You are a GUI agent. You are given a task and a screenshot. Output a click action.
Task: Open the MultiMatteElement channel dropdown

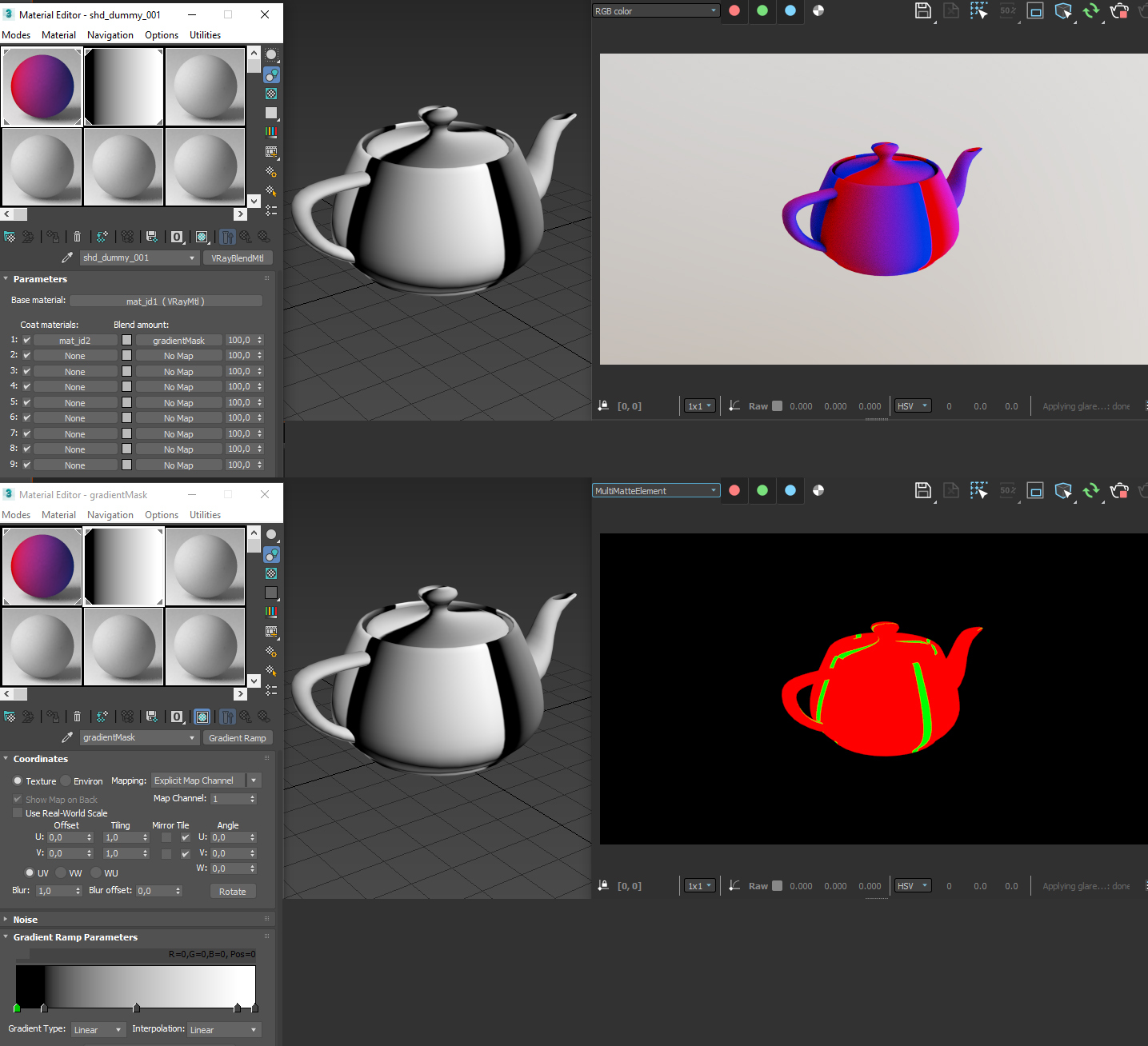click(x=656, y=491)
